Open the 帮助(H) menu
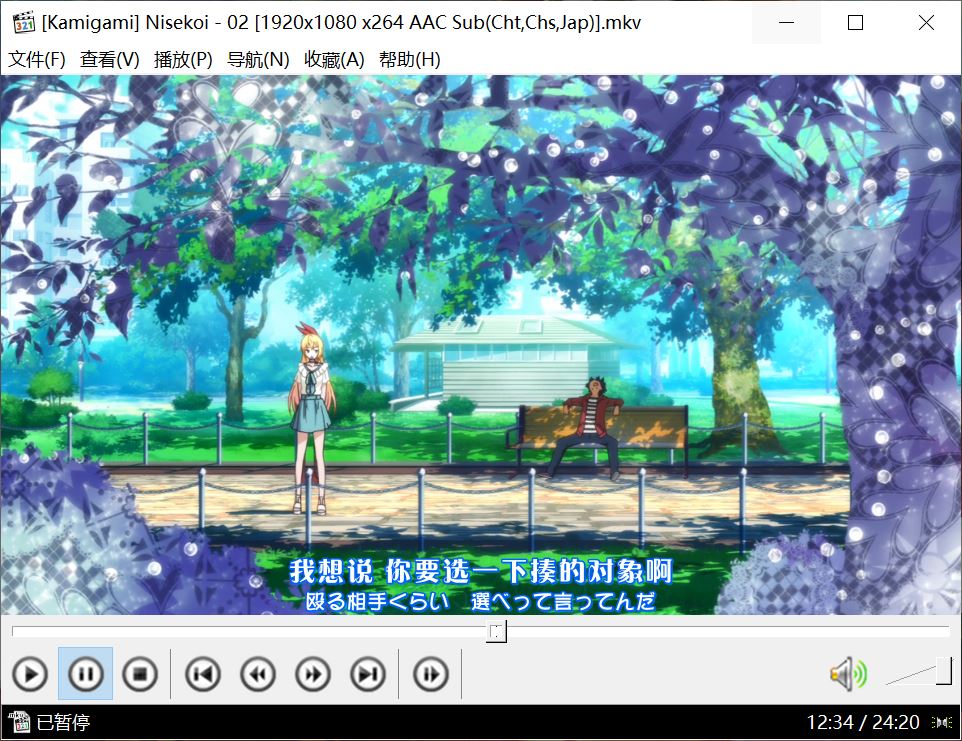 point(410,60)
